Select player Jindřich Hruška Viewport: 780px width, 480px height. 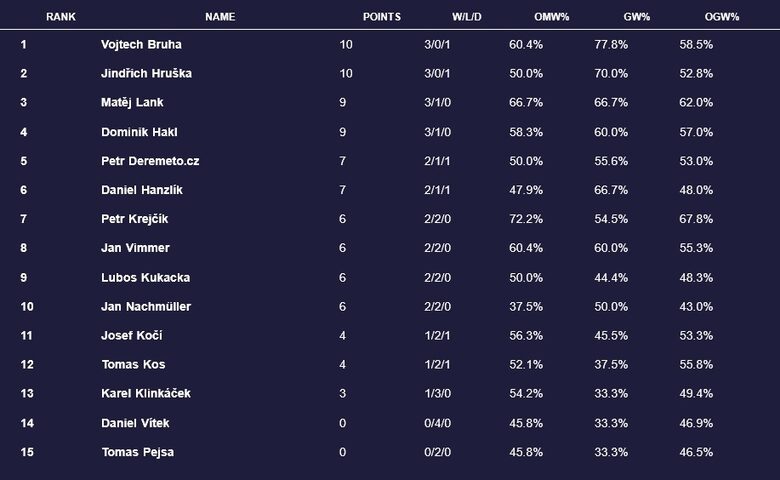[x=146, y=74]
